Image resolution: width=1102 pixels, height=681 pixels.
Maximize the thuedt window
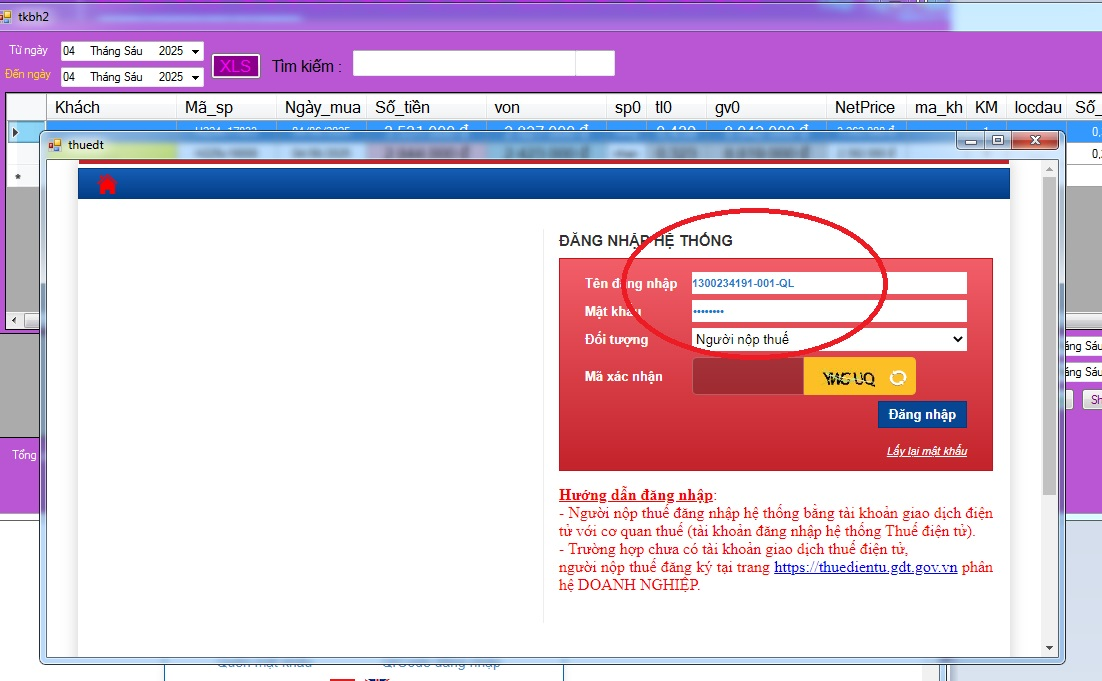pyautogui.click(x=997, y=141)
